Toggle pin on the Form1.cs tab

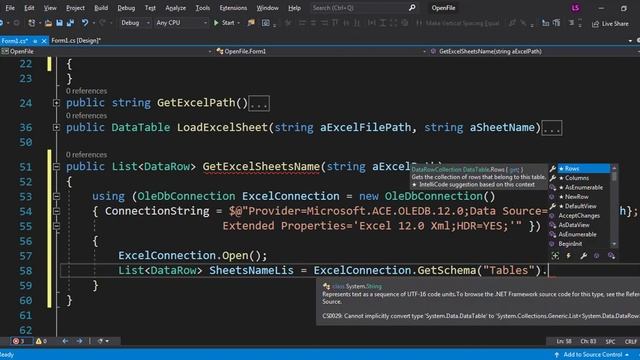pyautogui.click(x=35, y=41)
